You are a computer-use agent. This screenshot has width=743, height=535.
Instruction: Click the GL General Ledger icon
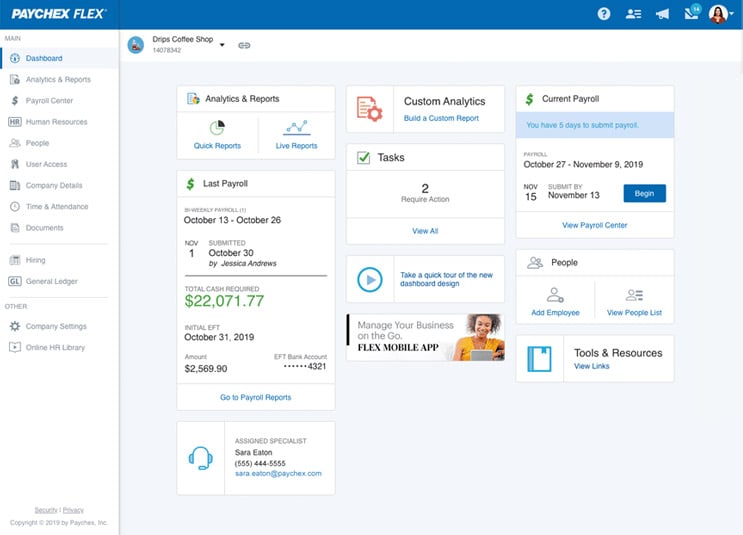point(15,281)
